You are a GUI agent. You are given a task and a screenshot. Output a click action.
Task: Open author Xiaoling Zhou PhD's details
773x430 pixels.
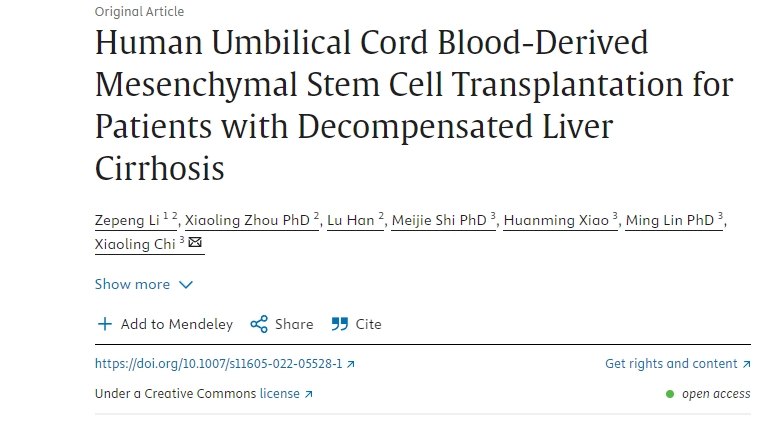pyautogui.click(x=246, y=220)
